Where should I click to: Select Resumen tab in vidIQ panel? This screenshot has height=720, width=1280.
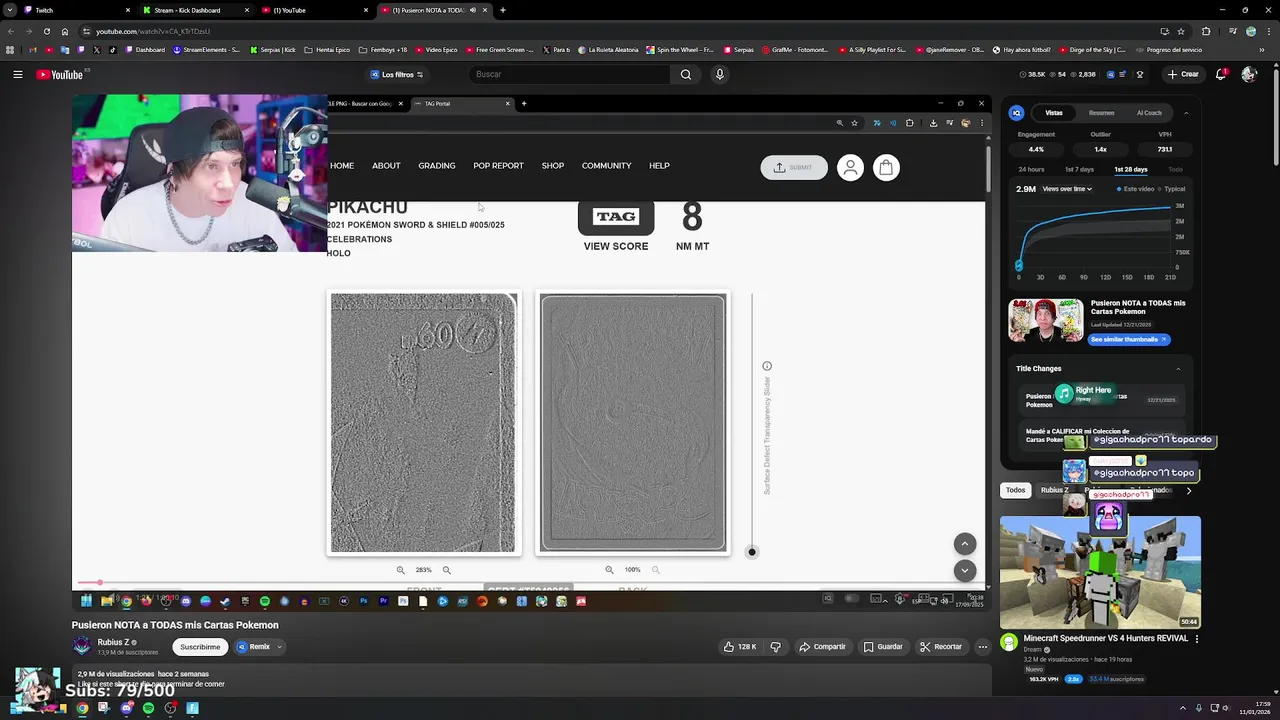tap(1101, 113)
